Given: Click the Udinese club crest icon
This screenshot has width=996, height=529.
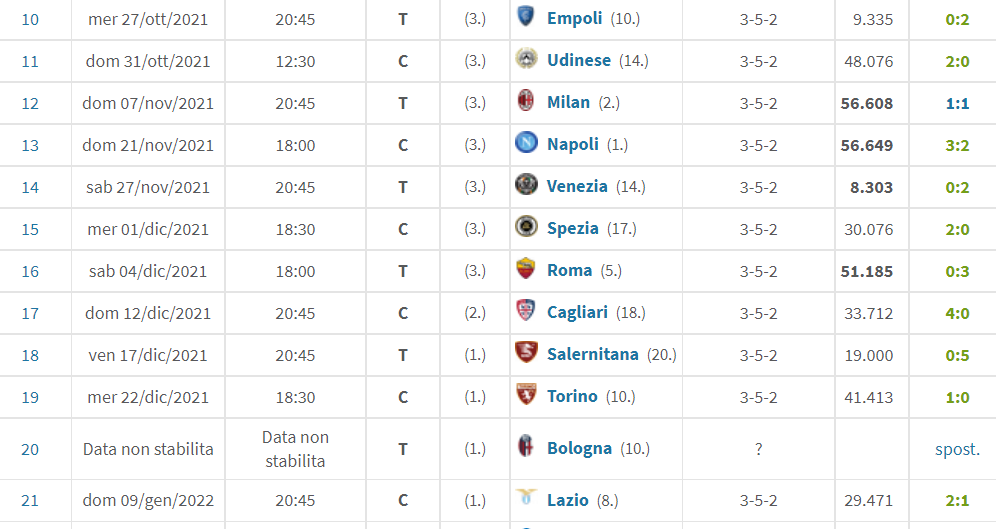Looking at the screenshot, I should point(526,58).
